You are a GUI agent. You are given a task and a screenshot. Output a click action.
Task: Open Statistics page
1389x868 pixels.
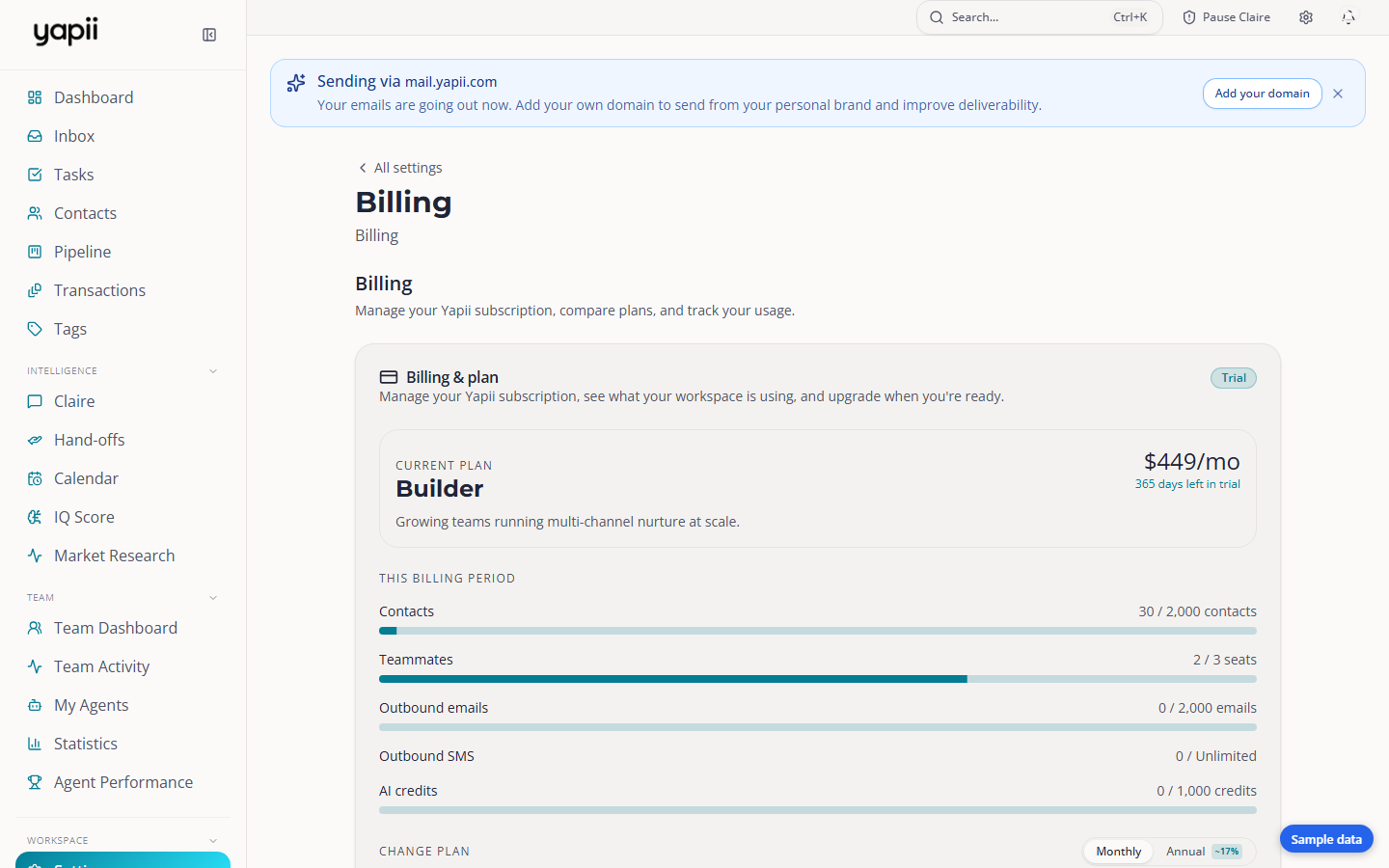[123, 744]
